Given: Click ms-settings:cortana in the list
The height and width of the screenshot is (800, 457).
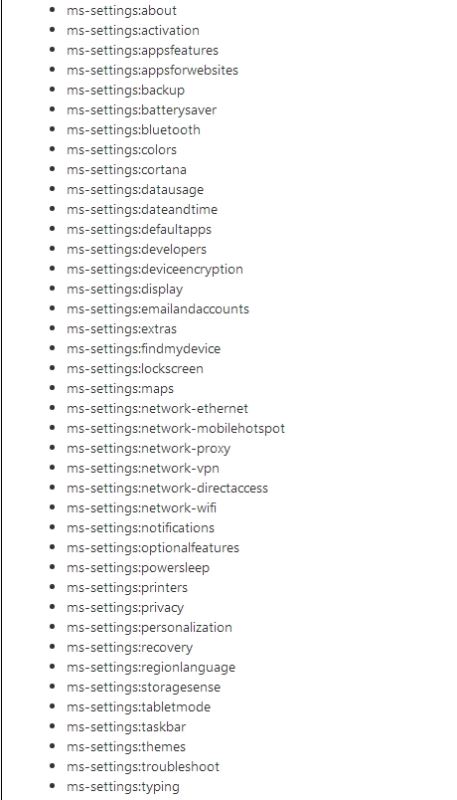Looking at the screenshot, I should (126, 169).
